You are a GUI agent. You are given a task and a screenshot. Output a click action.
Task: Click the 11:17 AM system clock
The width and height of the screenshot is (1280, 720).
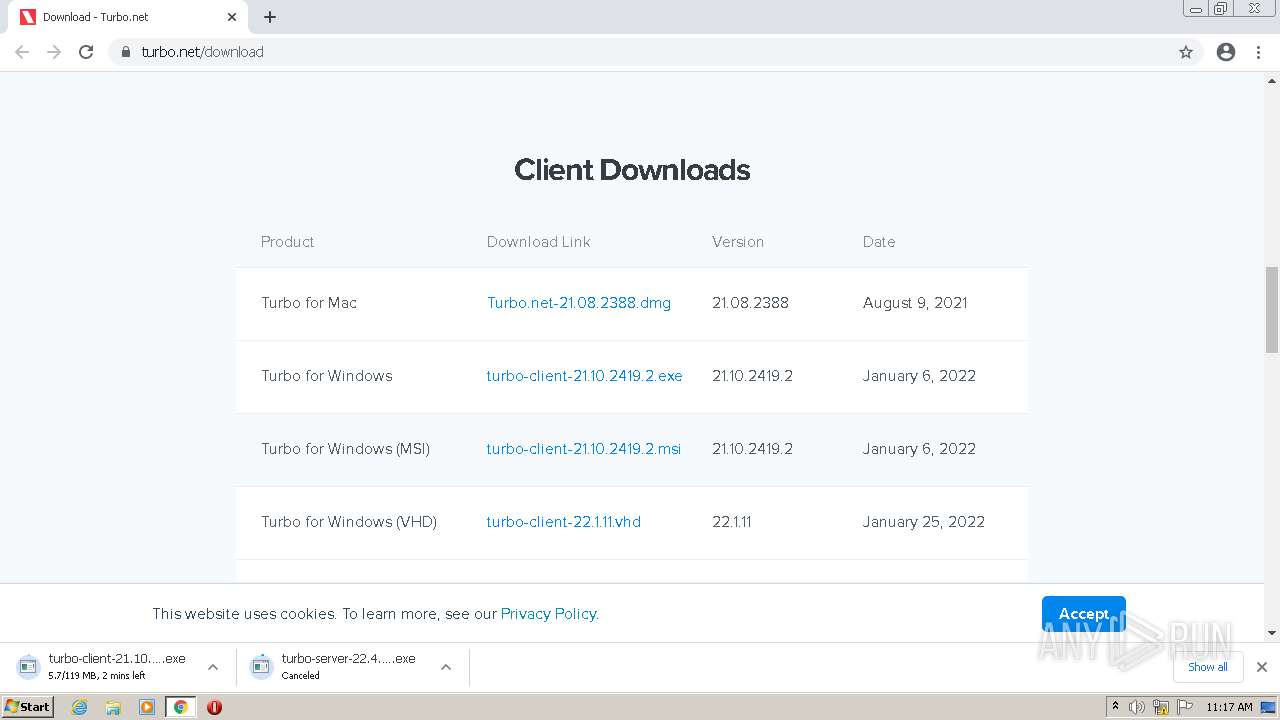pos(1229,707)
